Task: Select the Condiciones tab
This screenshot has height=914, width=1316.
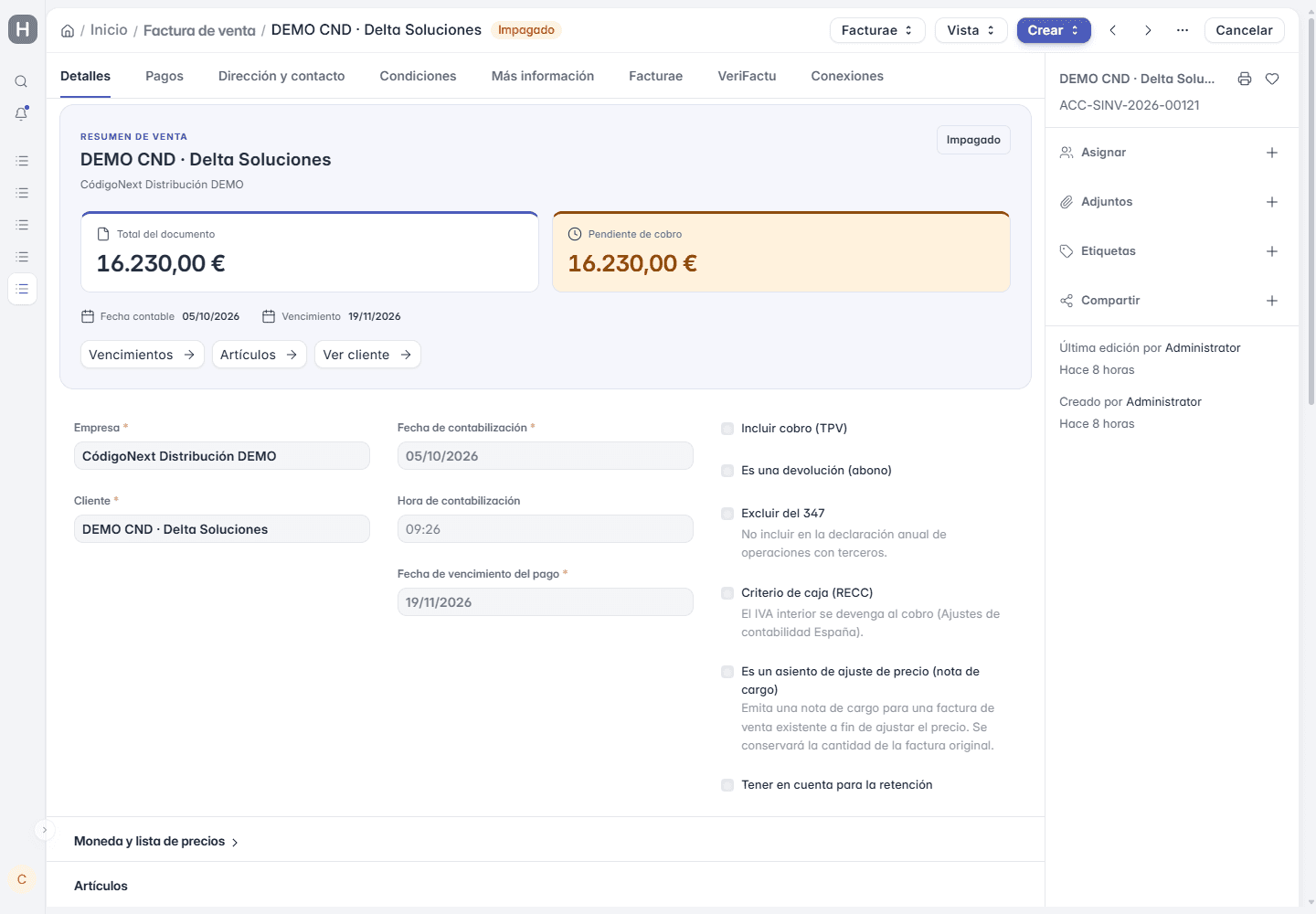Action: point(418,76)
